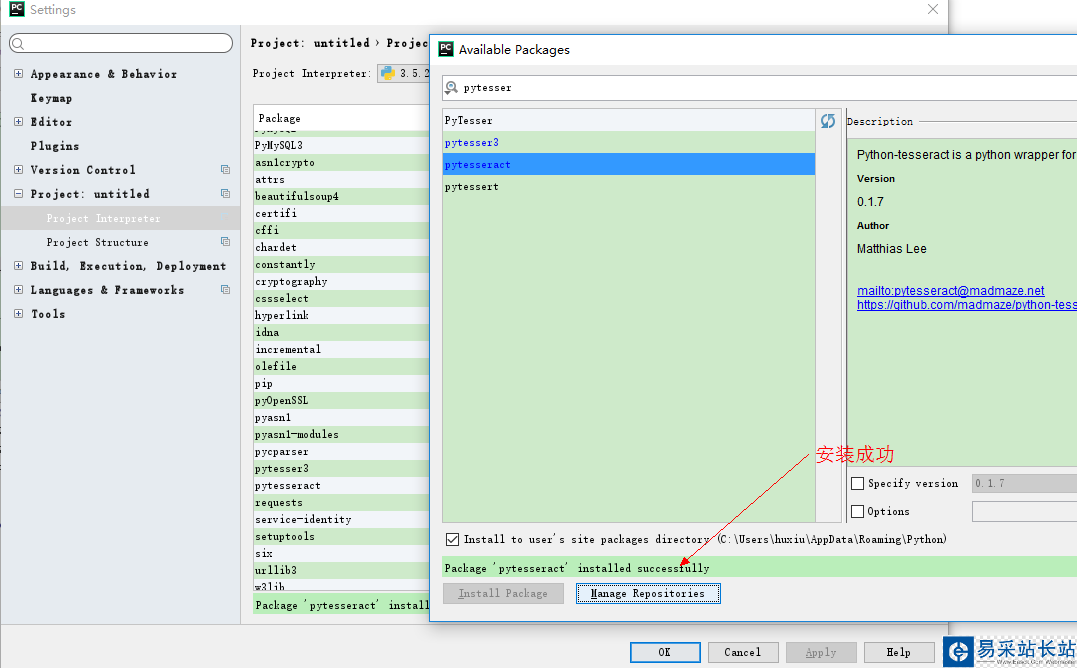Image resolution: width=1077 pixels, height=668 pixels.
Task: Select pytesseract in installed packages table
Action: point(341,485)
